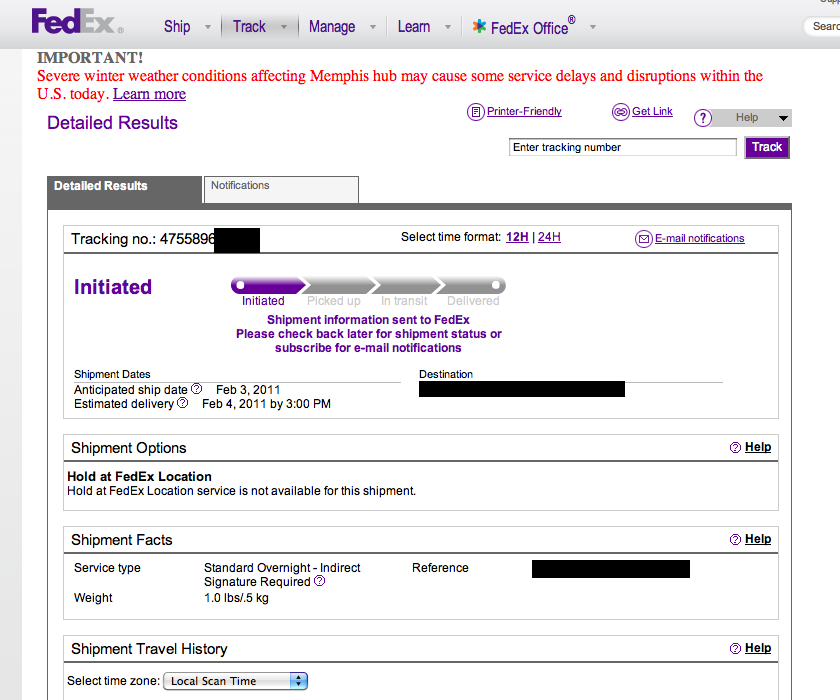Click Help link in Shipment Options
This screenshot has height=700, width=840.
point(758,447)
